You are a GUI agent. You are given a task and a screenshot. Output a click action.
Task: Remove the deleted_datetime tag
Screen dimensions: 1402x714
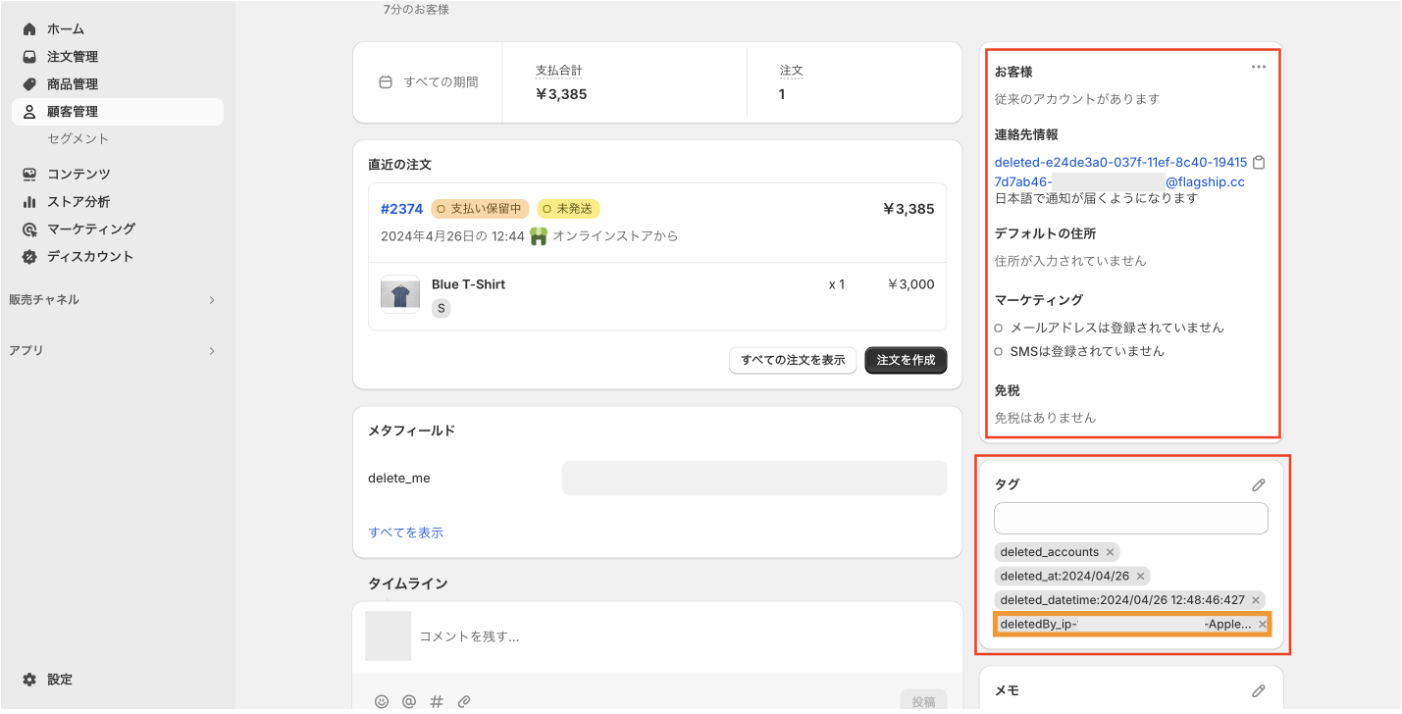pyautogui.click(x=1256, y=600)
